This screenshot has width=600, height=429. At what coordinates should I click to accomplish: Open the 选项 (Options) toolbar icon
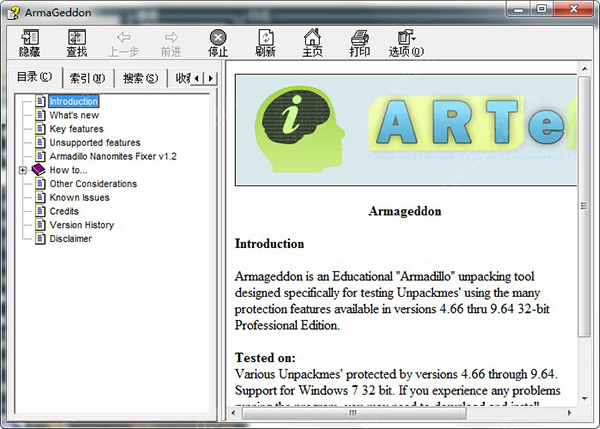tap(406, 42)
